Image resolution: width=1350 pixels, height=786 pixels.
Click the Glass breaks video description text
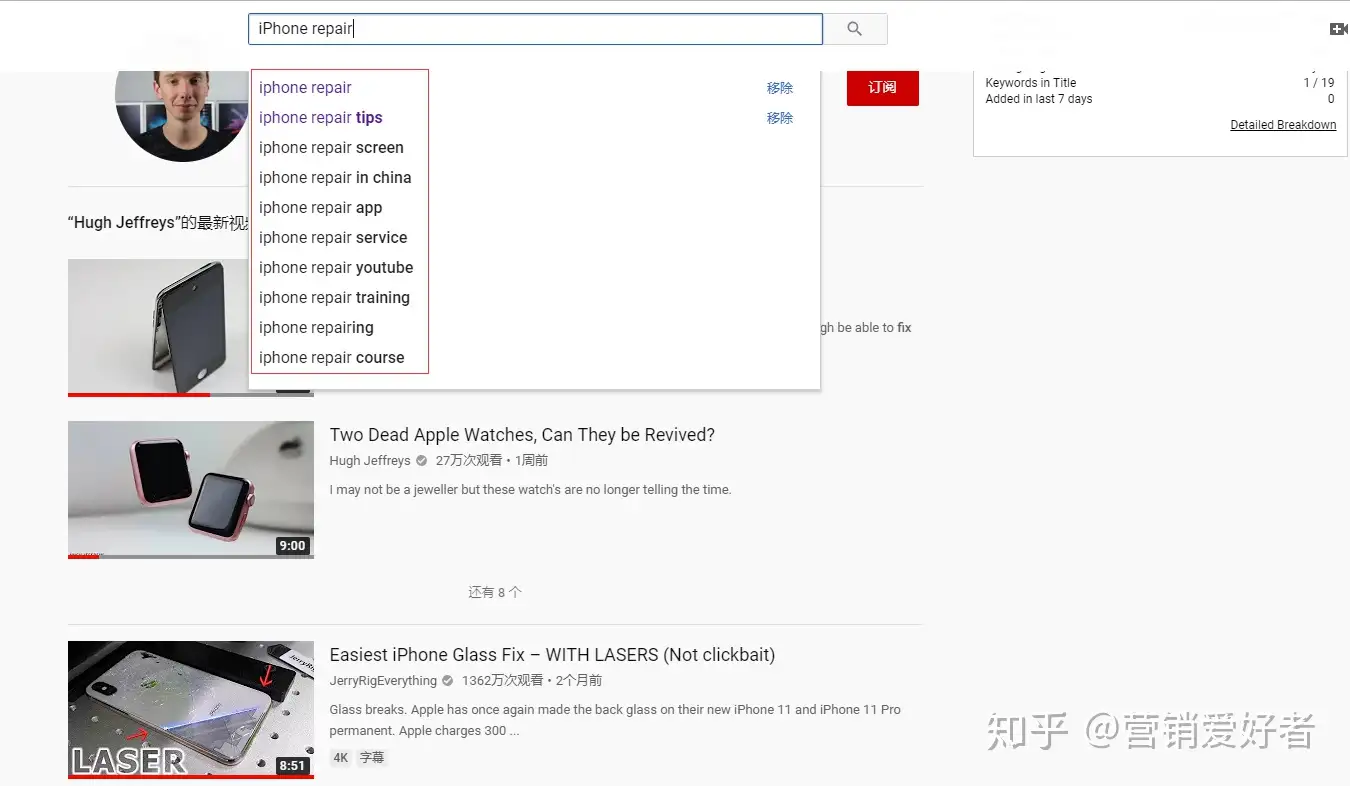pos(615,720)
